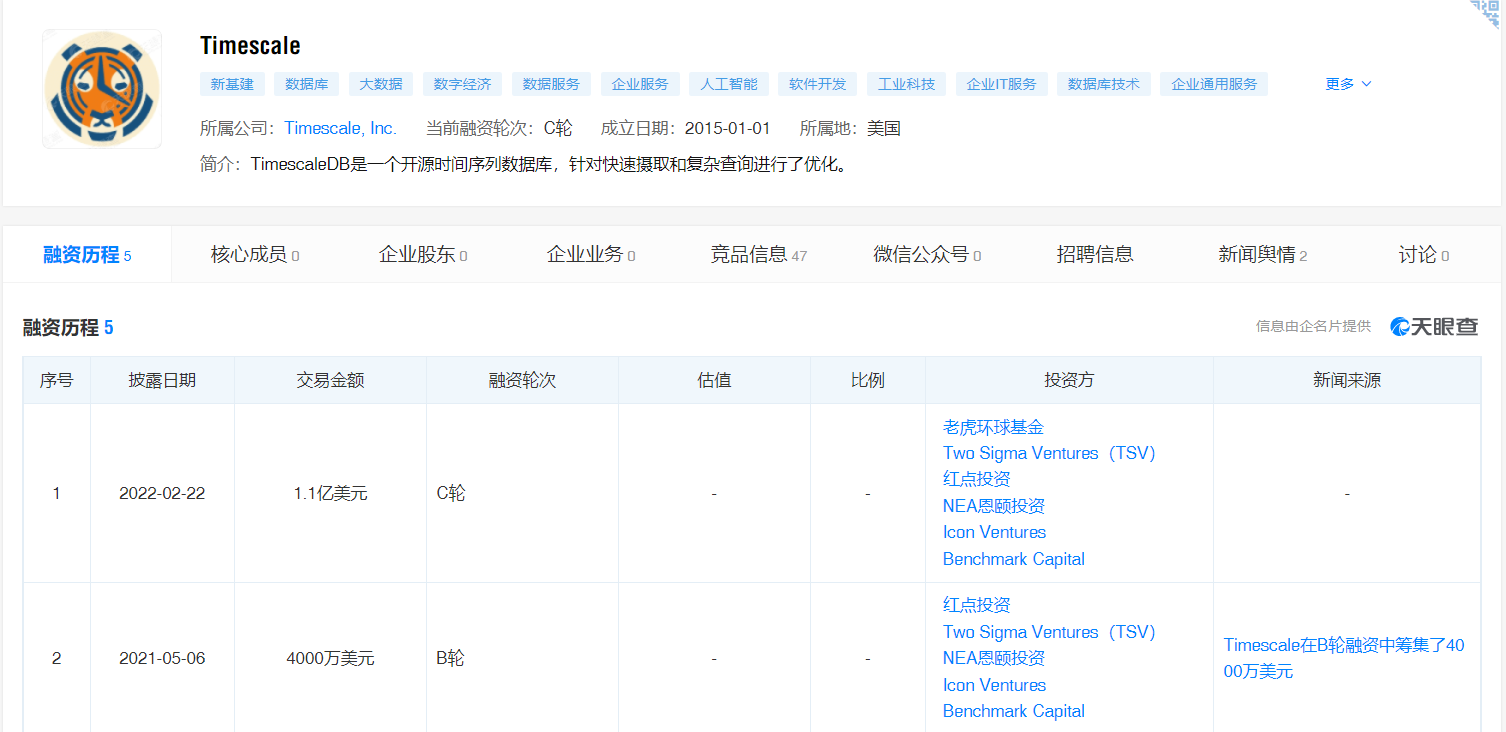This screenshot has width=1506, height=732.
Task: Click the 披露日期 column header
Action: click(x=162, y=380)
